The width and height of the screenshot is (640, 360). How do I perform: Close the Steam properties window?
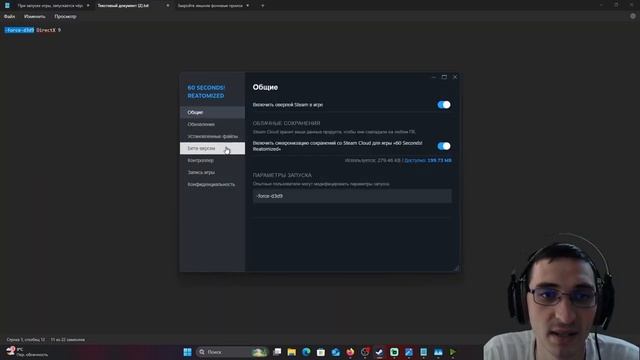[455, 77]
